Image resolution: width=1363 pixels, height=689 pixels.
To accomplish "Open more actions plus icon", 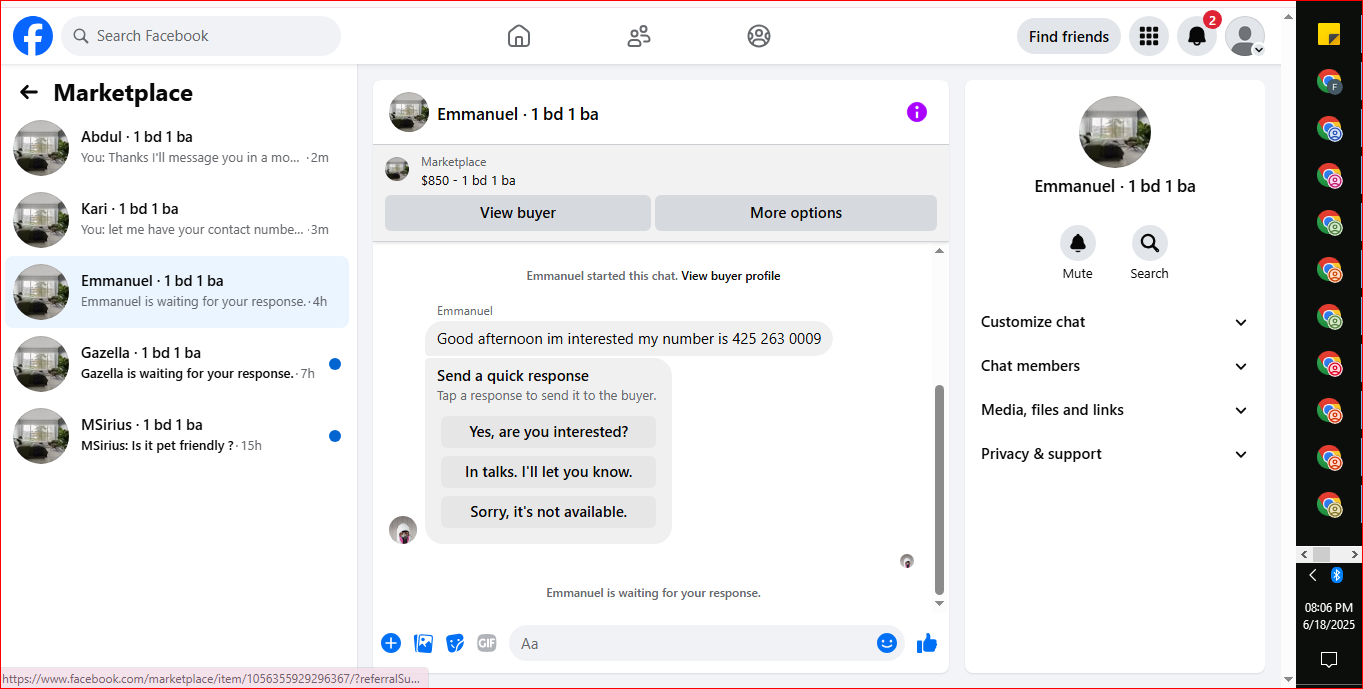I will coord(391,643).
